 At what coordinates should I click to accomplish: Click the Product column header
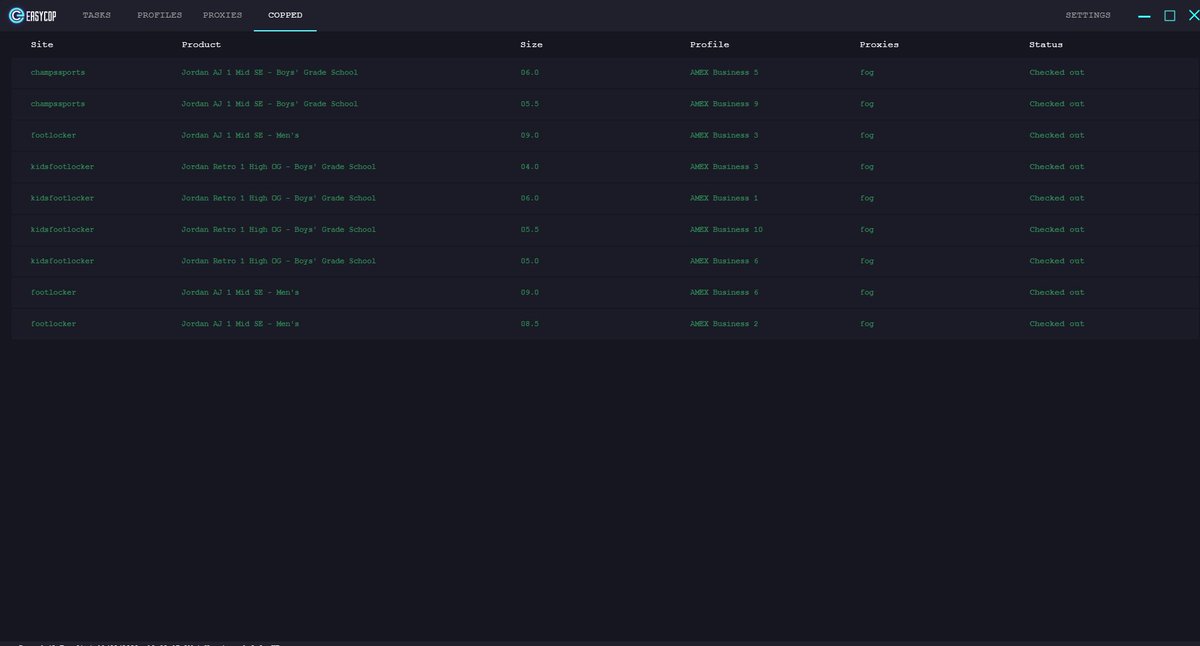(201, 45)
